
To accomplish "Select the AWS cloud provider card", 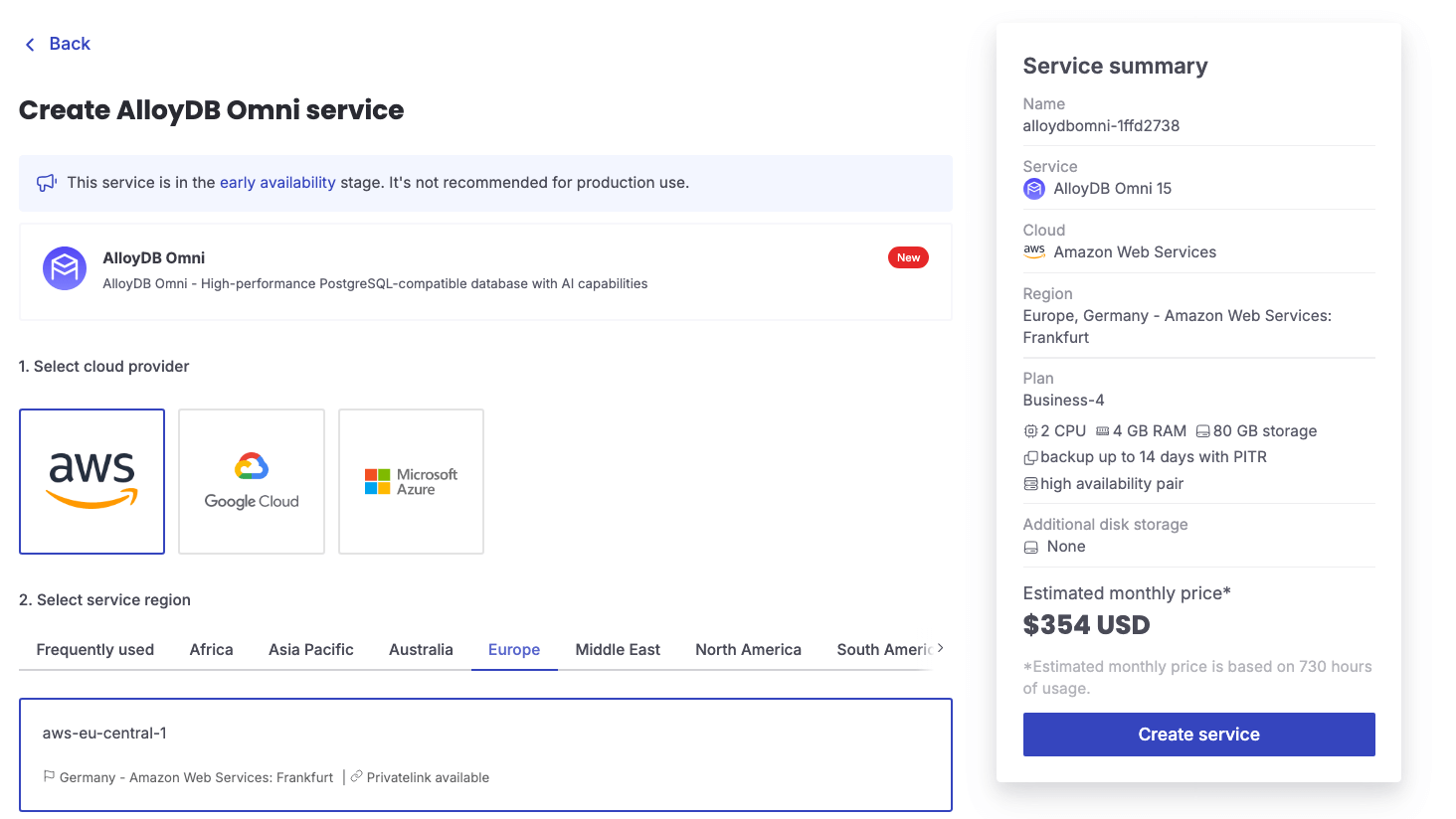I will pos(91,481).
